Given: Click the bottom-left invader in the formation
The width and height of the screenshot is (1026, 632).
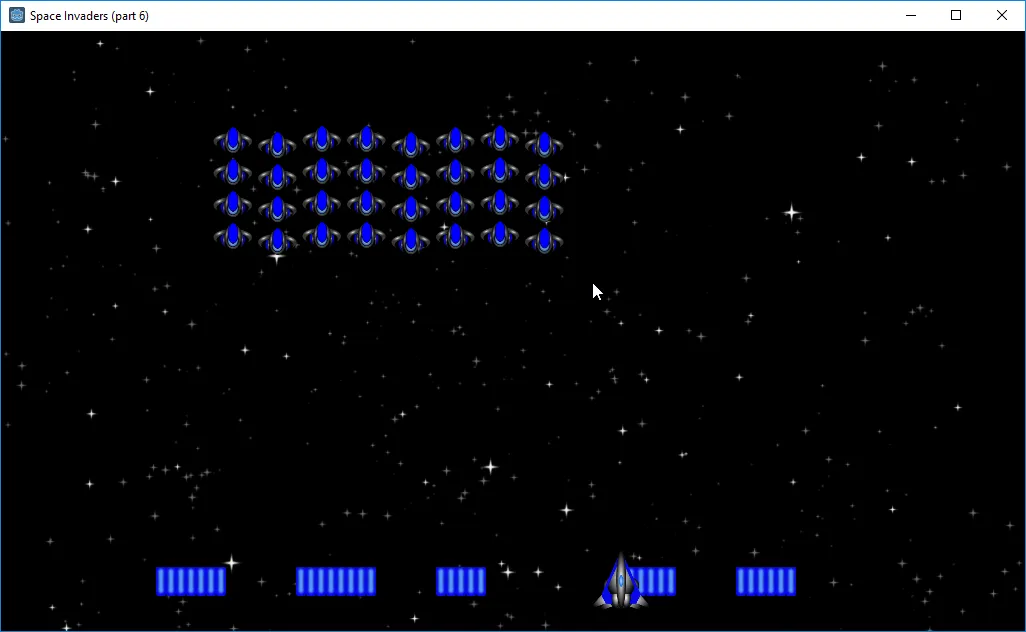Looking at the screenshot, I should pyautogui.click(x=233, y=236).
